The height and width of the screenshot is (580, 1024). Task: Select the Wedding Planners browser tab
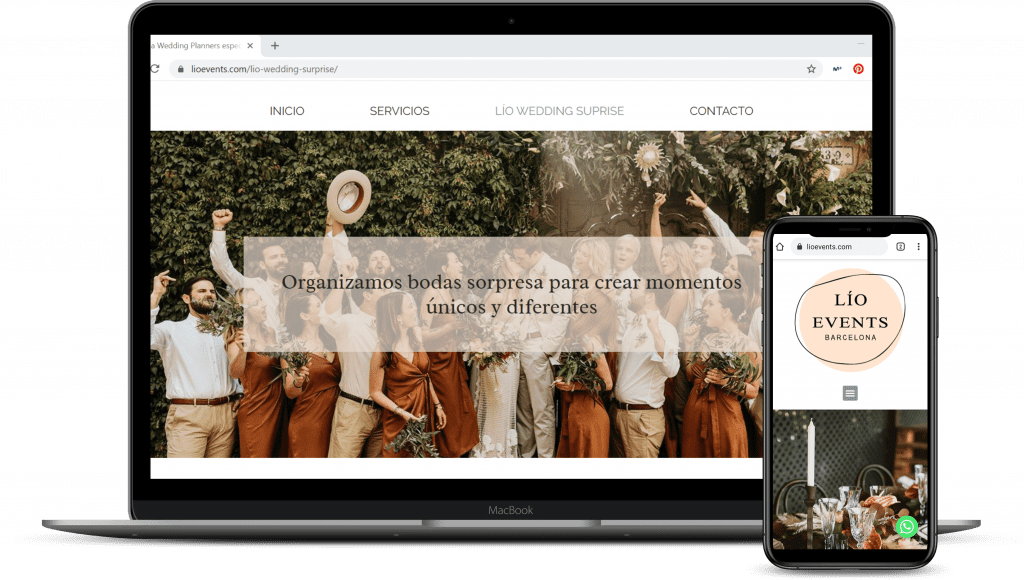coord(195,45)
